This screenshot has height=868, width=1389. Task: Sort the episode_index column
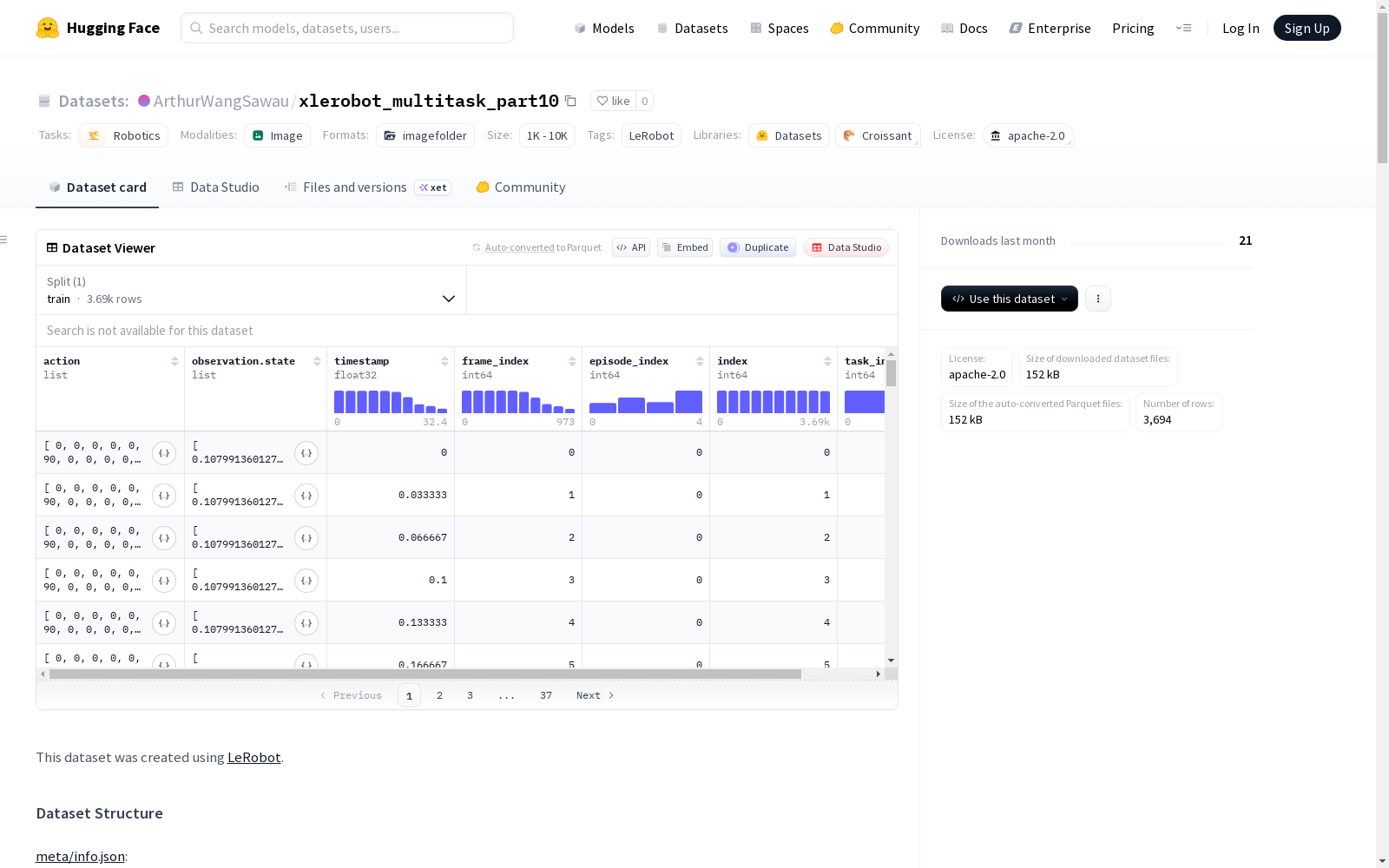pos(700,361)
